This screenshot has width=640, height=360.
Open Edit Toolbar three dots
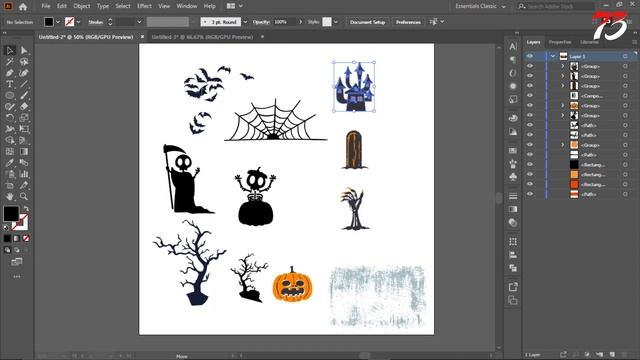(x=17, y=276)
